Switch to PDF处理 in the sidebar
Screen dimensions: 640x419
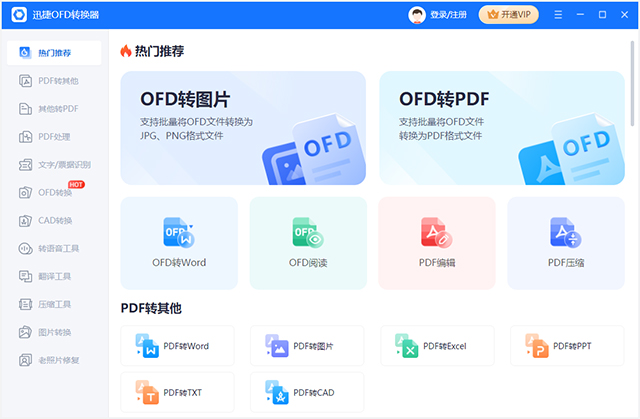coord(54,137)
